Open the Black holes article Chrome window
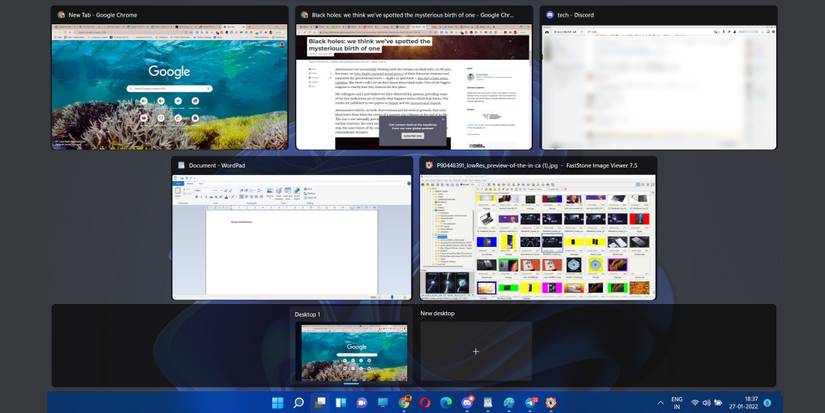The image size is (825, 413). (414, 78)
